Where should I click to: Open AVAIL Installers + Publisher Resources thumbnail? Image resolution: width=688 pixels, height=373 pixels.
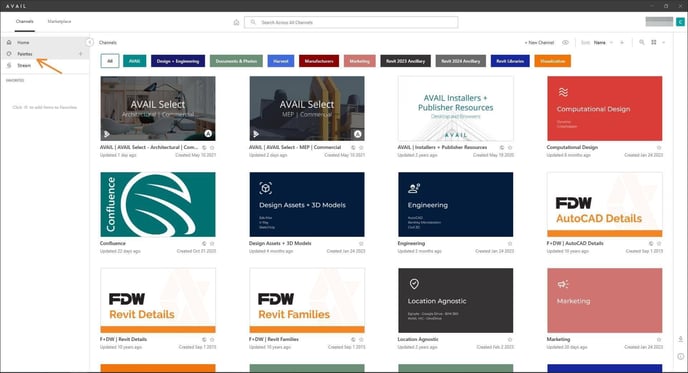455,108
